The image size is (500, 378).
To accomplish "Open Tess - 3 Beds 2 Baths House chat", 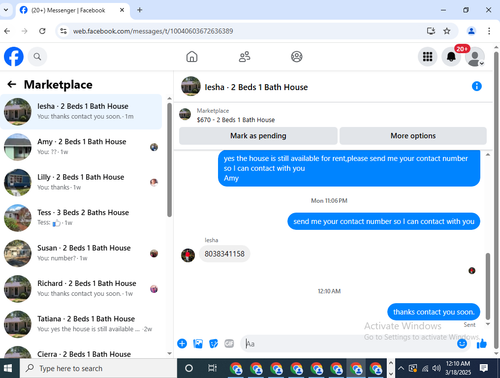I will click(81, 217).
